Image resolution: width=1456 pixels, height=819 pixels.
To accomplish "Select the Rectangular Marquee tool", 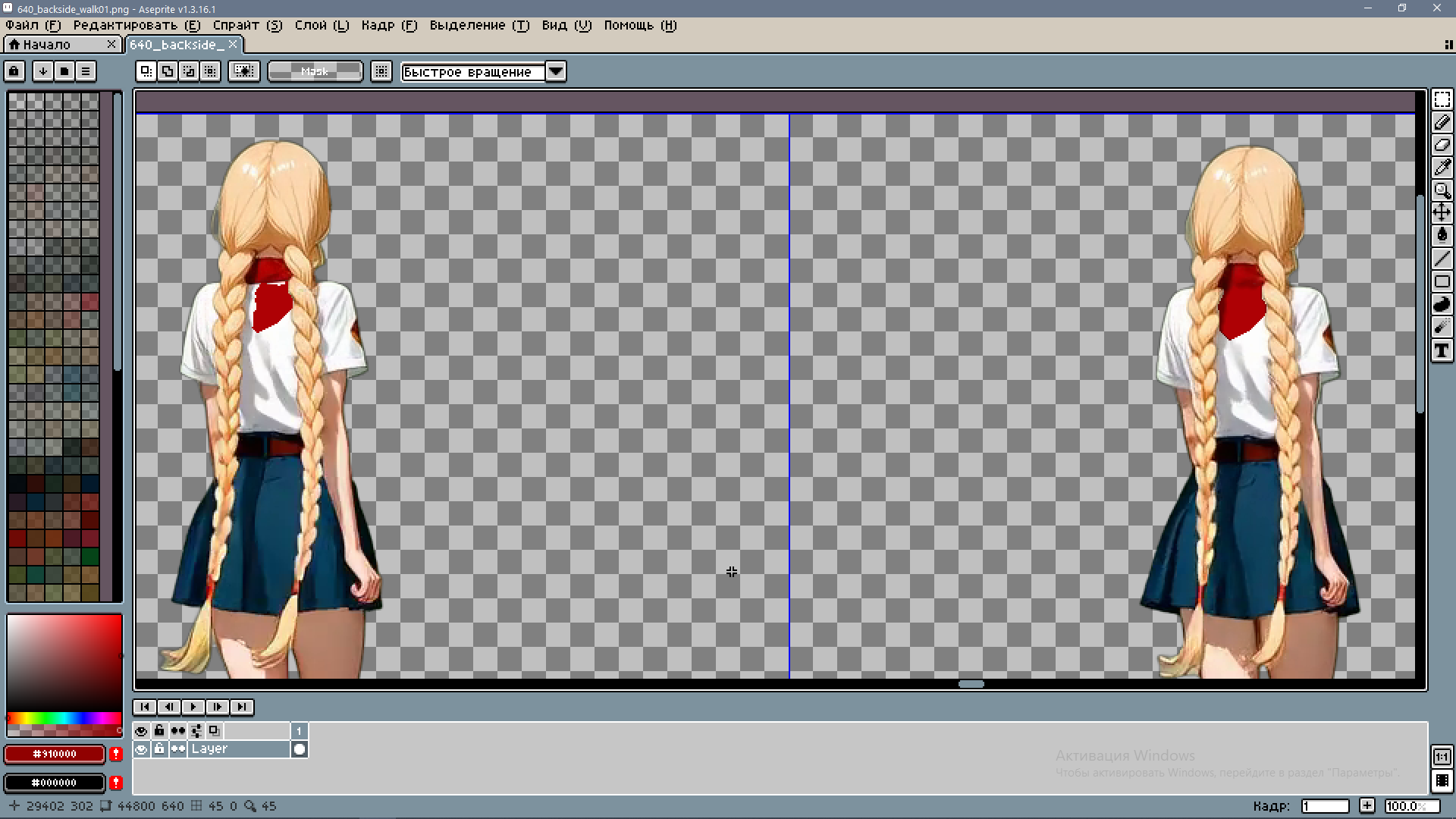I will point(1442,99).
